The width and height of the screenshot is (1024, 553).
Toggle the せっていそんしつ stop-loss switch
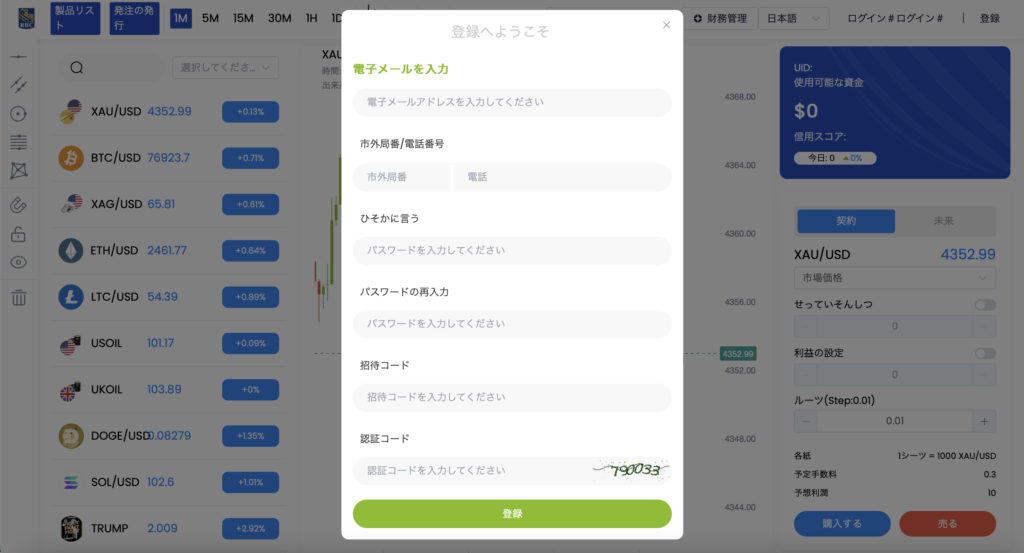click(x=985, y=305)
